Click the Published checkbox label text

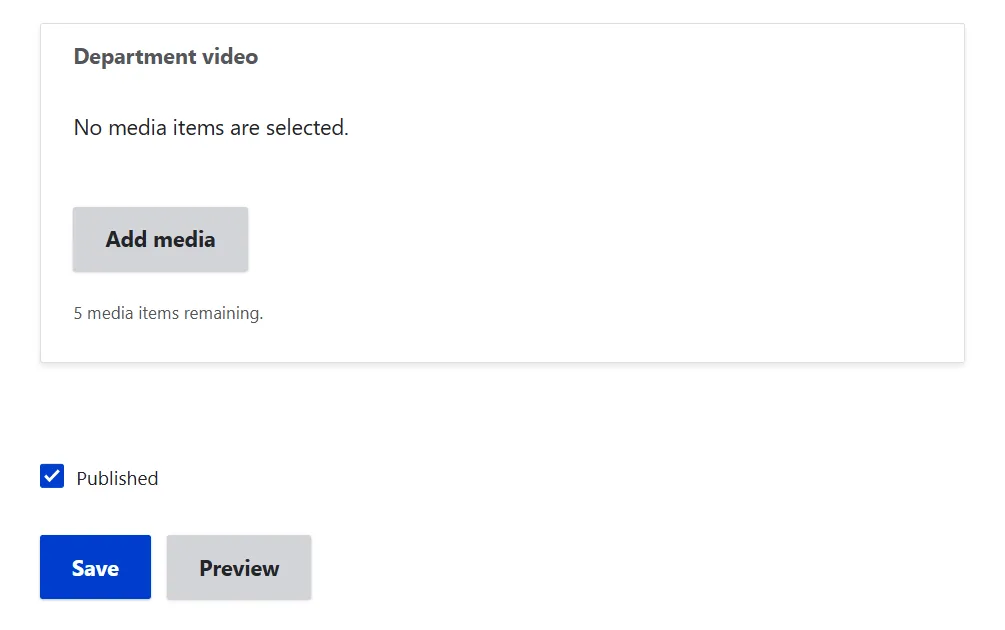pyautogui.click(x=117, y=478)
